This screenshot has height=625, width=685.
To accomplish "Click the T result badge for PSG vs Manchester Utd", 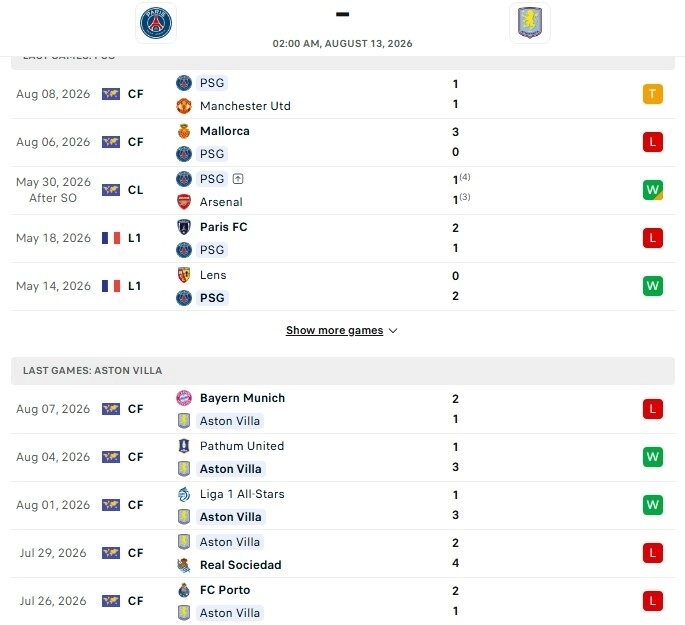I will [x=653, y=94].
